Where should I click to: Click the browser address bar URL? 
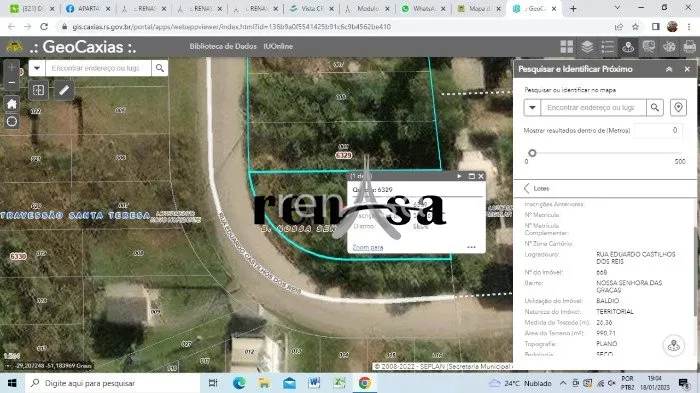coord(232,27)
